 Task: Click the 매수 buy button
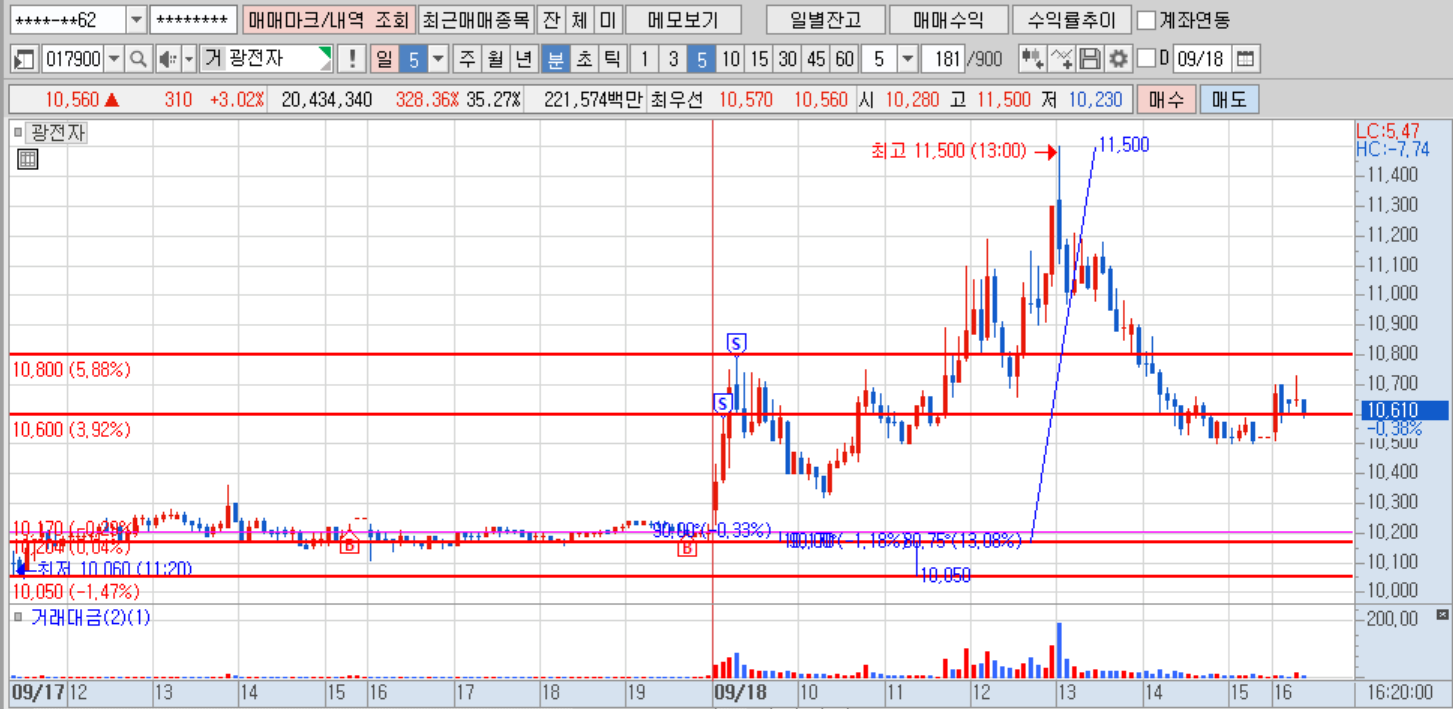1166,100
